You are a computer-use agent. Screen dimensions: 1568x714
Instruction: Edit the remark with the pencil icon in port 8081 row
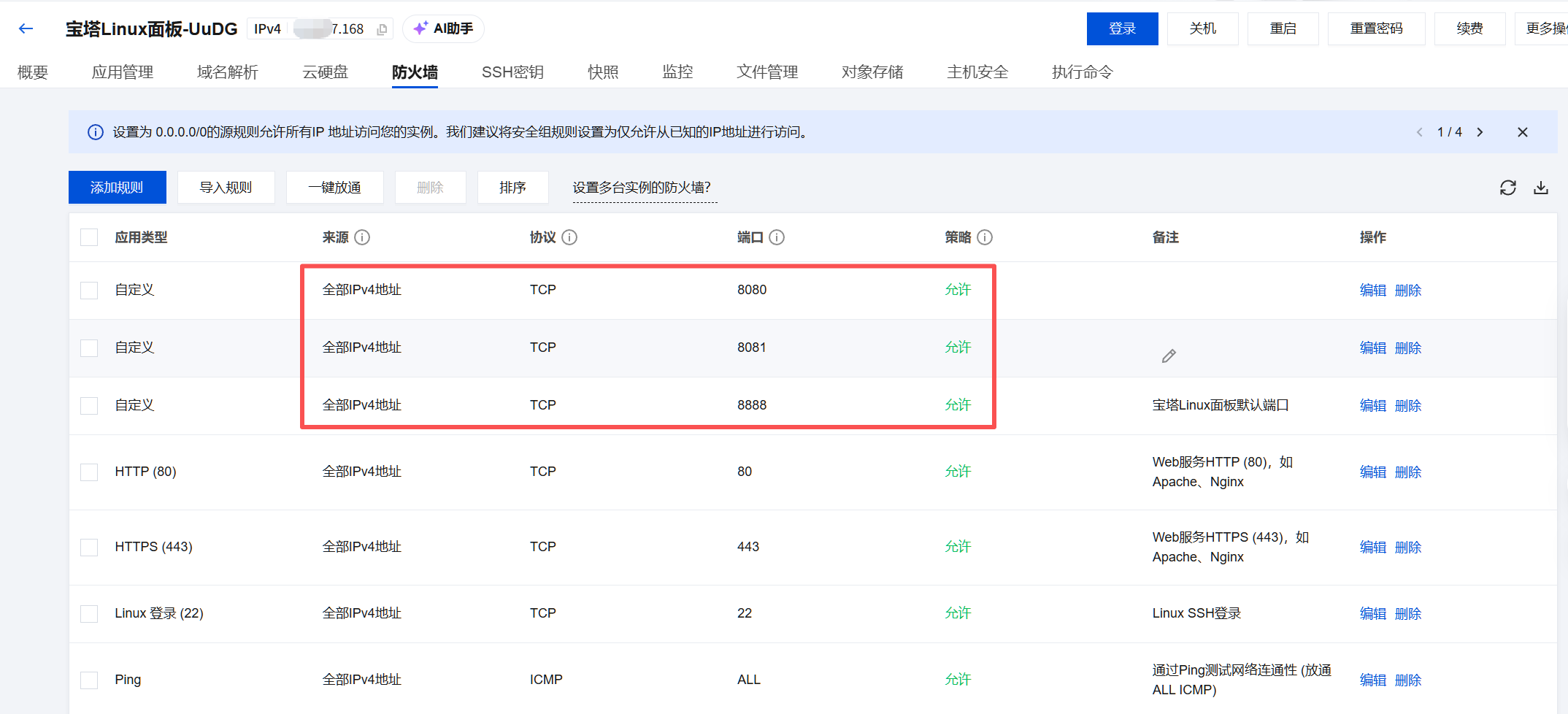[1169, 356]
